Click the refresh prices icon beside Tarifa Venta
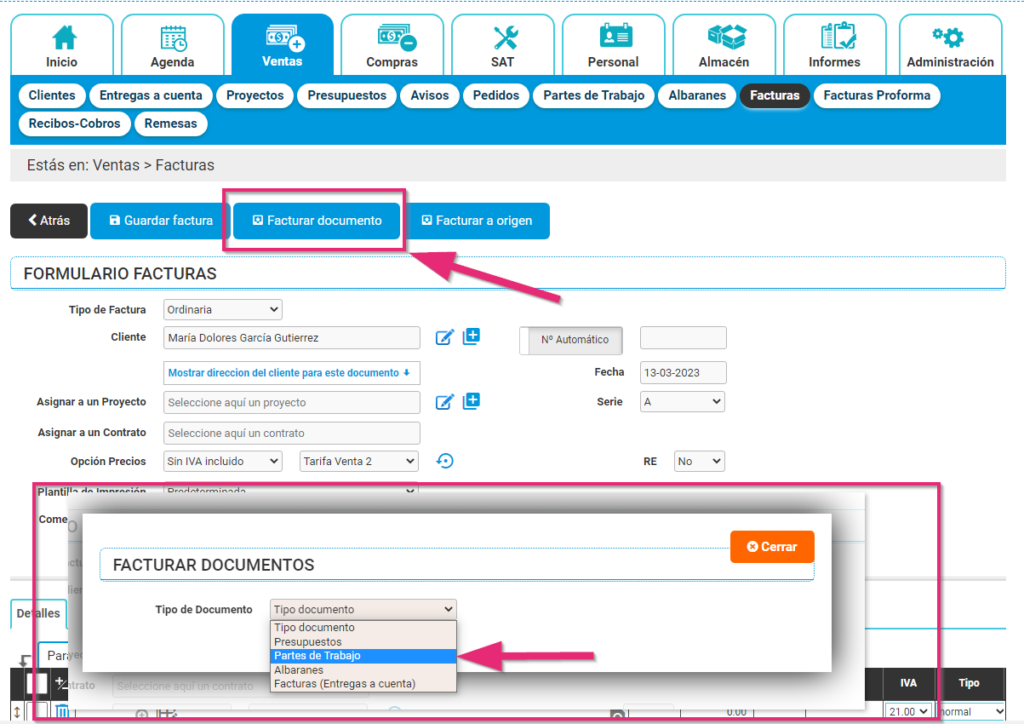The width and height of the screenshot is (1024, 724). tap(446, 461)
